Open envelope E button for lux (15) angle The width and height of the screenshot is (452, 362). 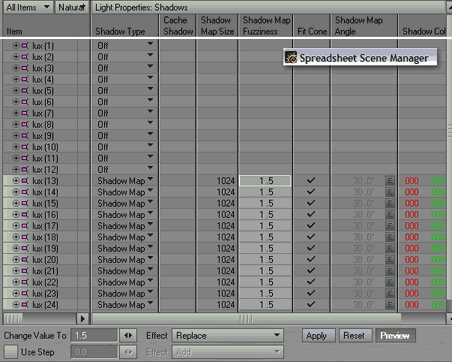390,203
